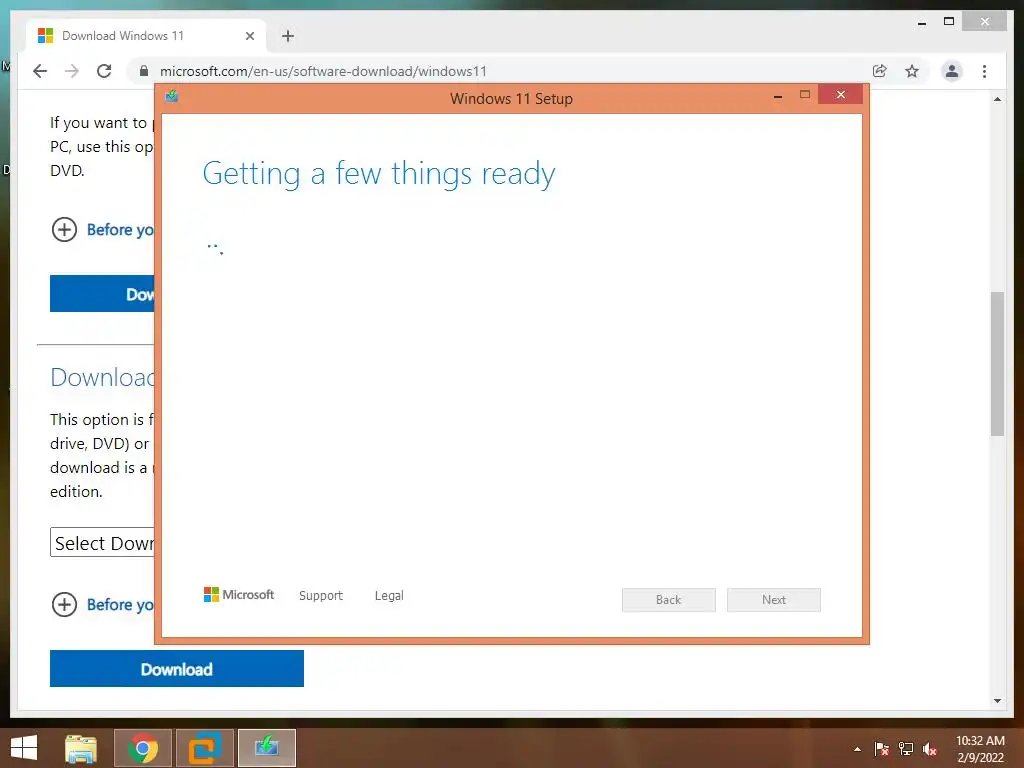Select the Windows 11 Setup taskbar icon
Image resolution: width=1024 pixels, height=768 pixels.
(267, 748)
